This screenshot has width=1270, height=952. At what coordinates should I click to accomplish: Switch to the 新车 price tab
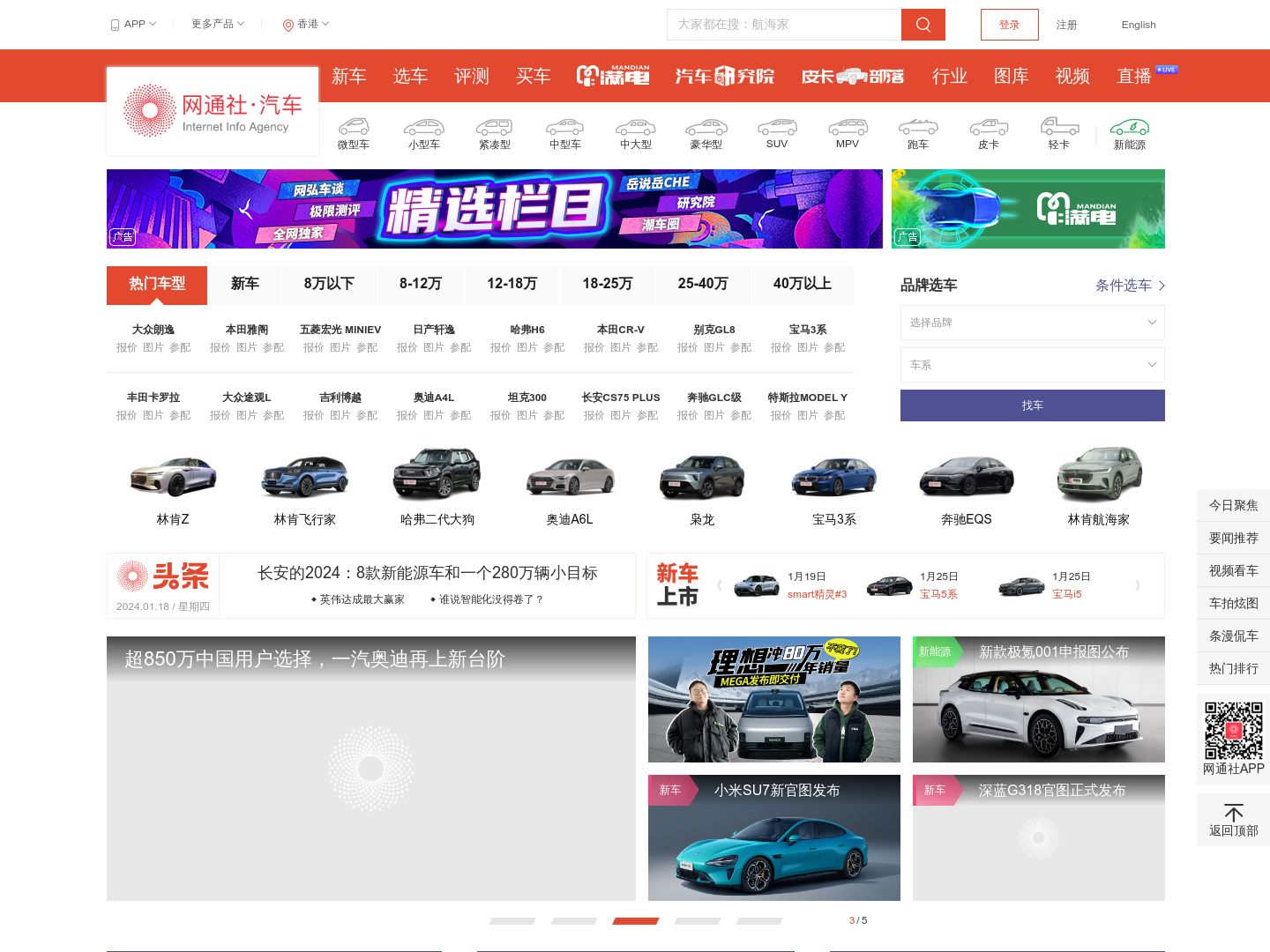pos(245,285)
